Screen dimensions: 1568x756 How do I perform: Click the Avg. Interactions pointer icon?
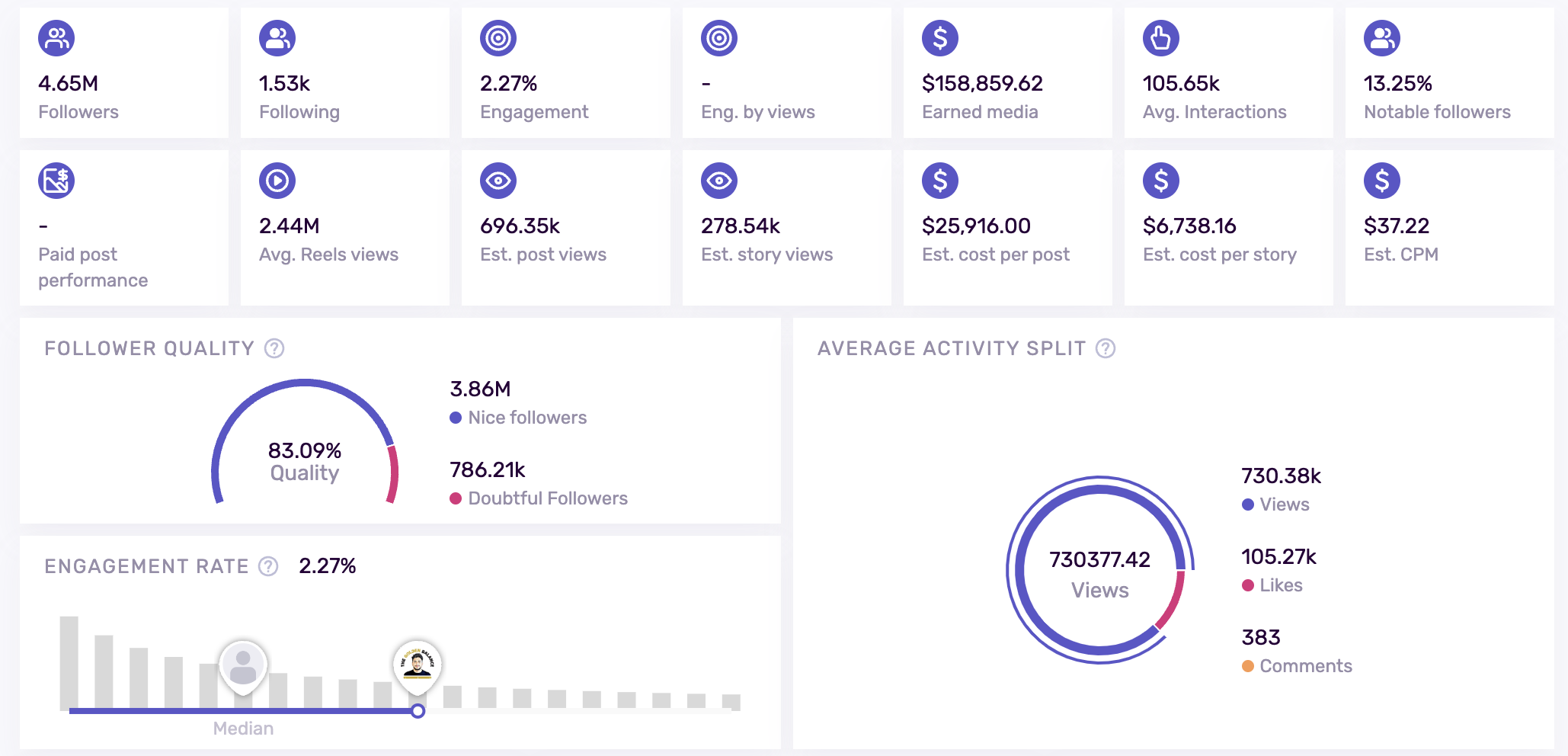1161,38
